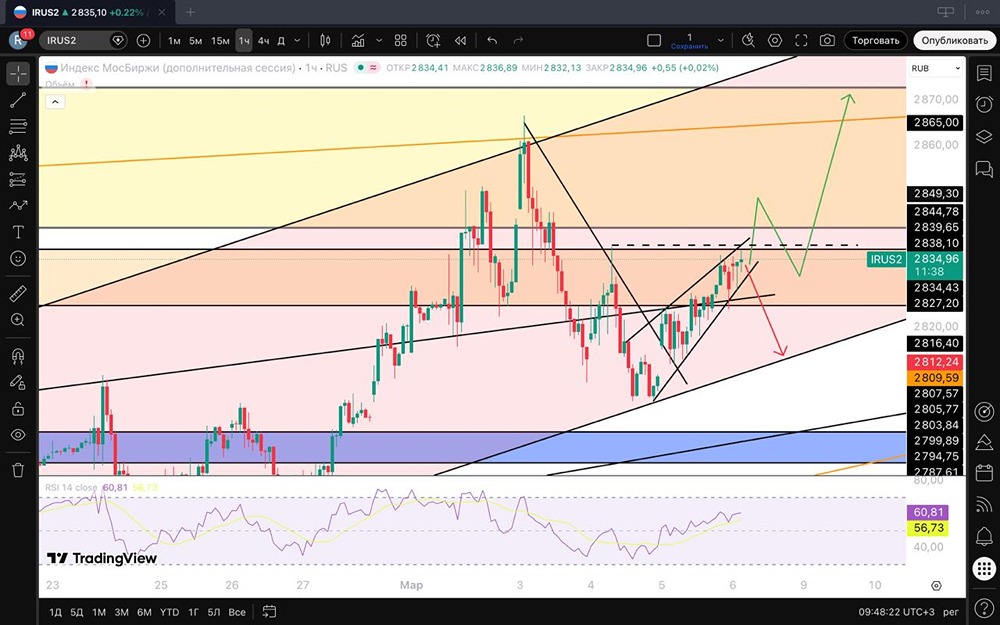This screenshot has height=625, width=1000.
Task: Open chart settings hexagon icon
Action: pyautogui.click(x=775, y=40)
